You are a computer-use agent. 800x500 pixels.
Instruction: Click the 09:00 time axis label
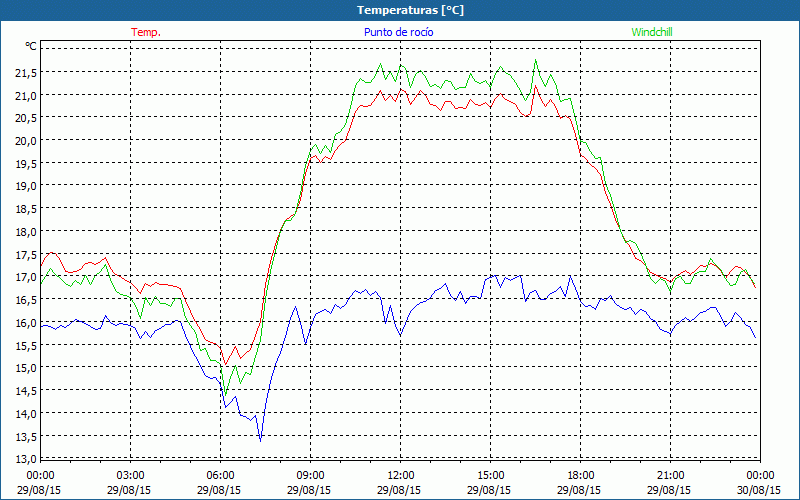click(x=310, y=476)
